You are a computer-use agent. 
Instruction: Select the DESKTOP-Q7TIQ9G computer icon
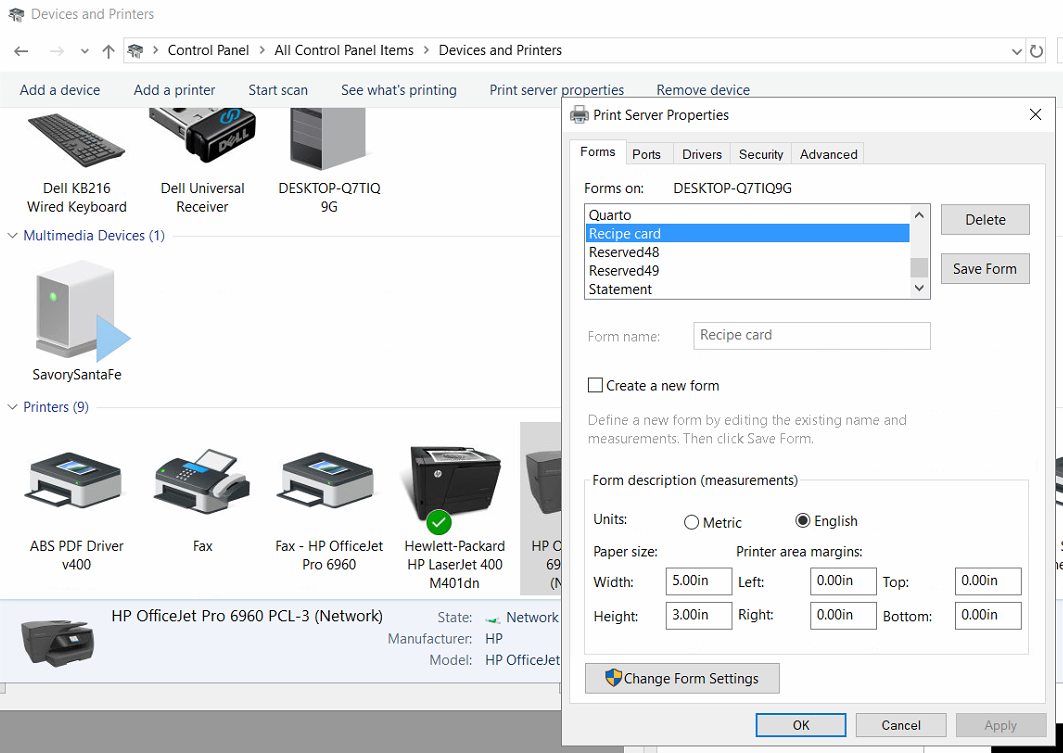click(x=329, y=139)
